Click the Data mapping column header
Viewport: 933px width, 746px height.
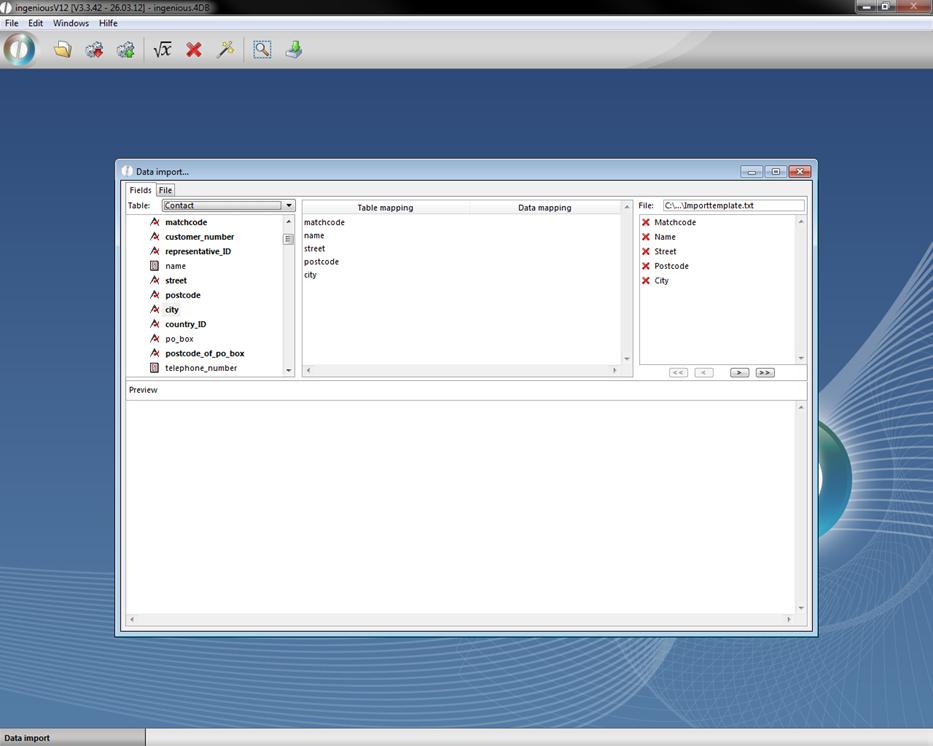coord(545,208)
